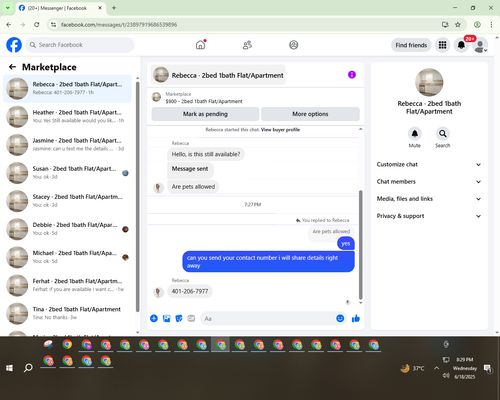500x400 pixels.
Task: Expand Media, files and links section
Action: coord(429,199)
